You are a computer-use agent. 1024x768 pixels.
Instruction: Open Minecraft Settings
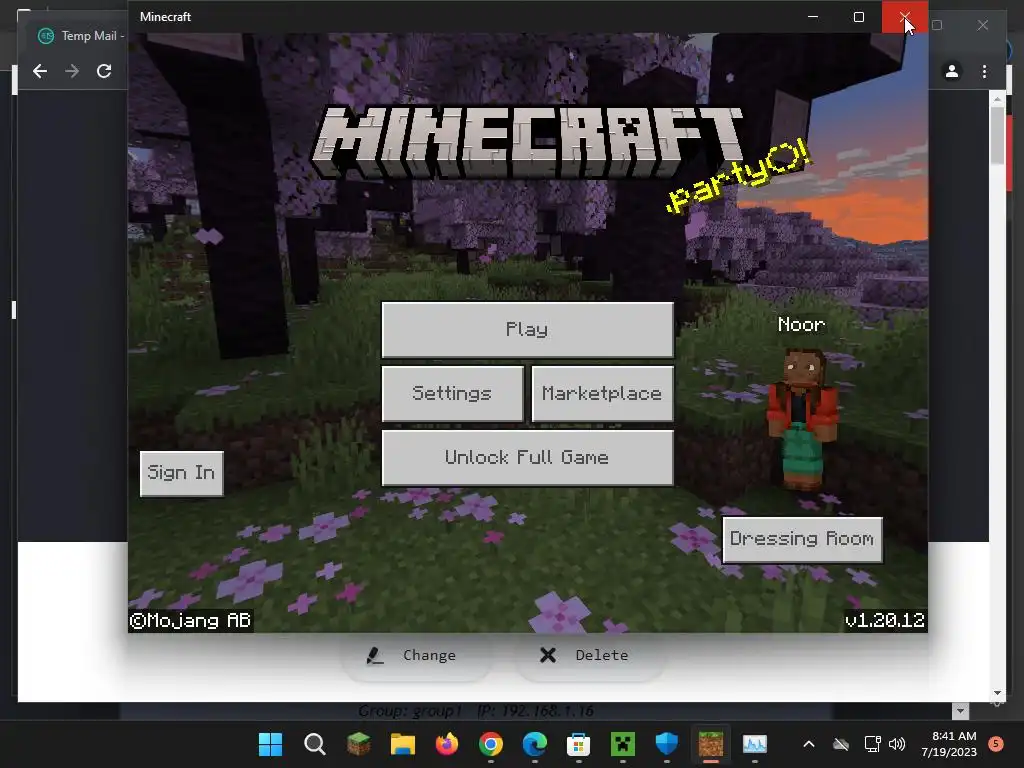pos(452,393)
